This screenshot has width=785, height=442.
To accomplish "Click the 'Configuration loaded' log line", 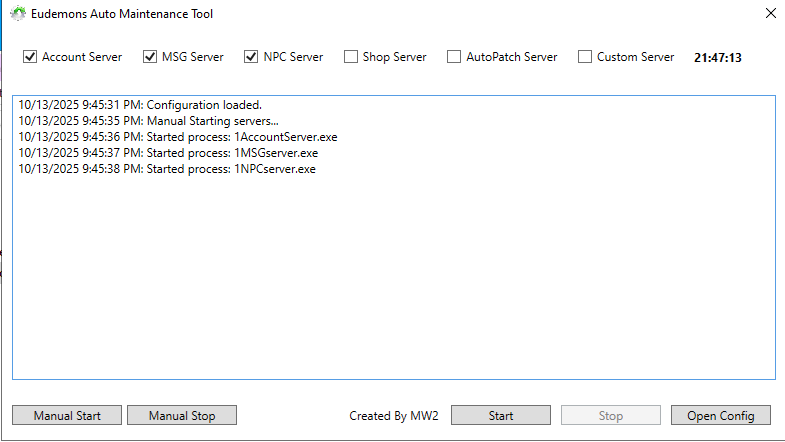I will tap(140, 105).
